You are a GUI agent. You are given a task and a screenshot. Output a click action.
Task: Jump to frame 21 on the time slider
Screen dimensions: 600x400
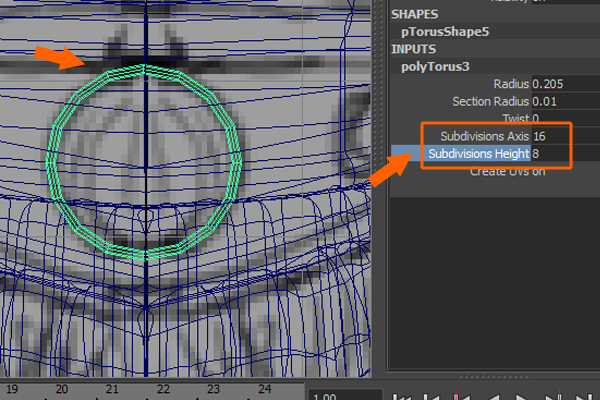pyautogui.click(x=112, y=389)
